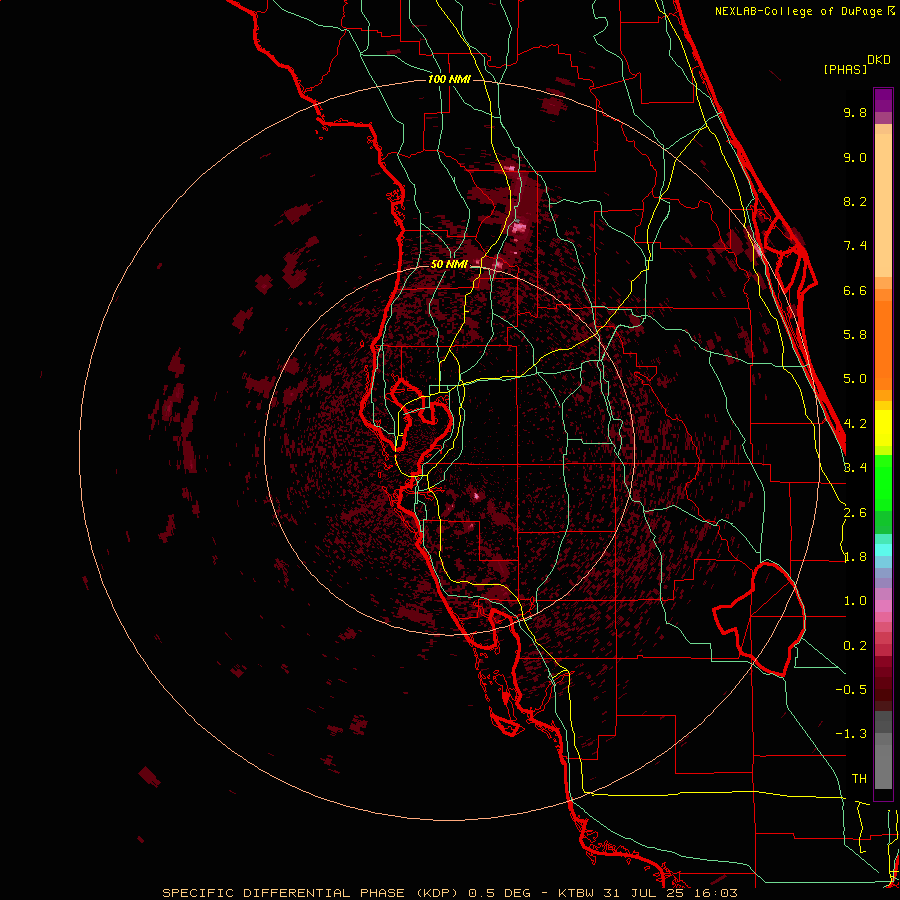
Task: Click the 4.2 value on the legend
Action: coord(855,424)
